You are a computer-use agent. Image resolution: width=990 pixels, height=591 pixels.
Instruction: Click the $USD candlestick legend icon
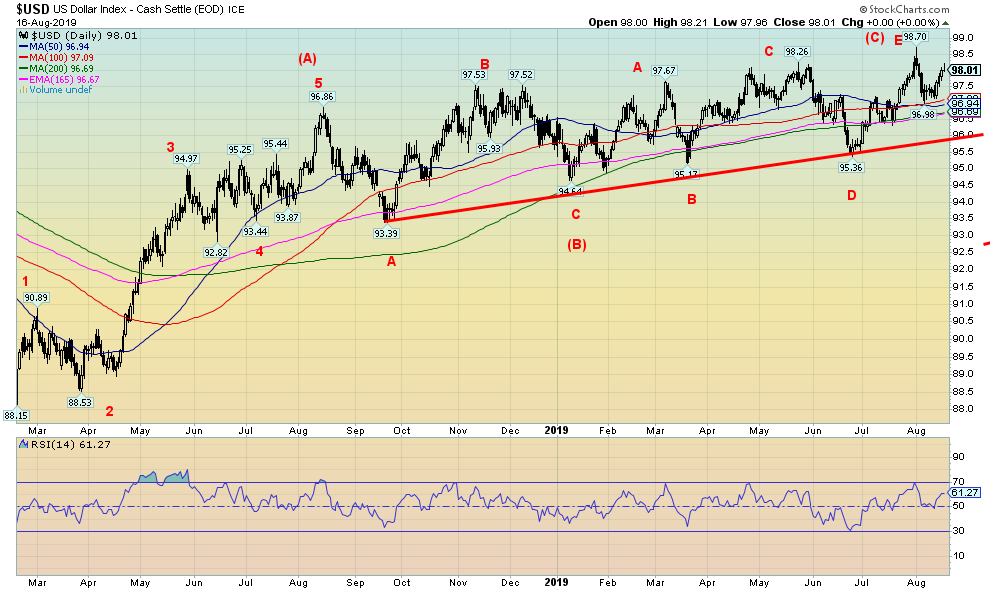pyautogui.click(x=22, y=35)
